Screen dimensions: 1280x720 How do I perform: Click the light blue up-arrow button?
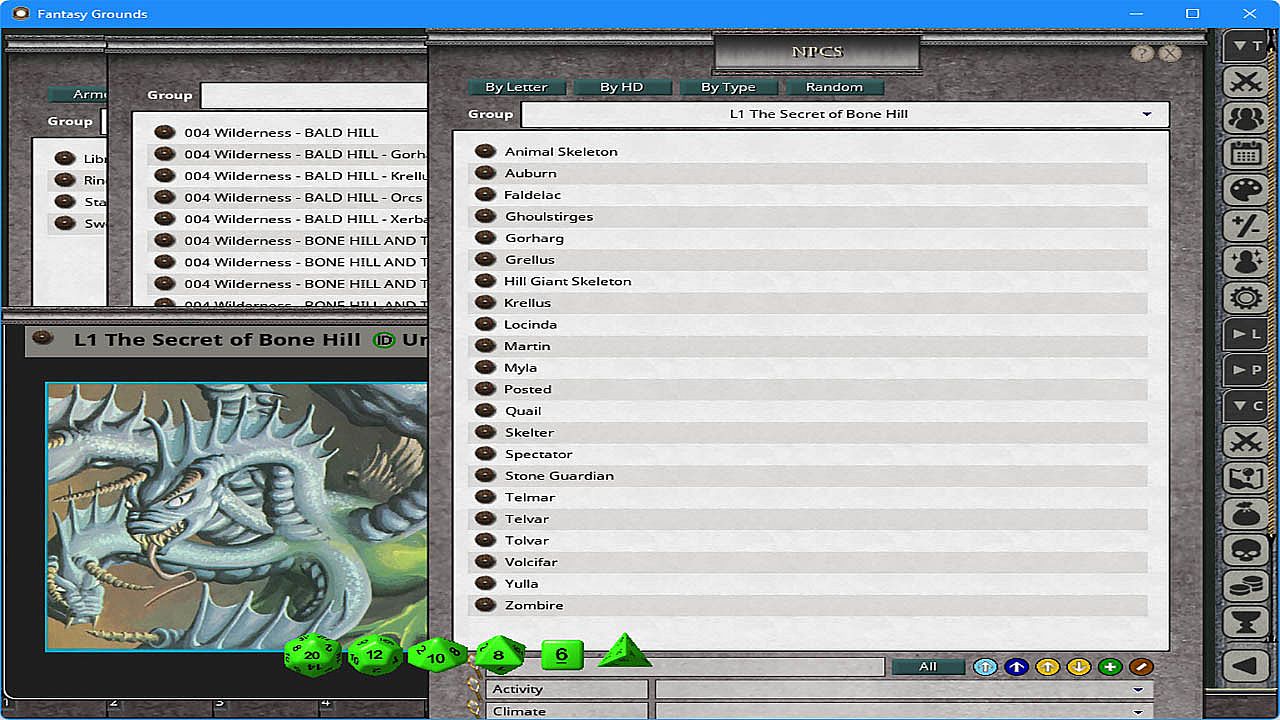pos(985,667)
